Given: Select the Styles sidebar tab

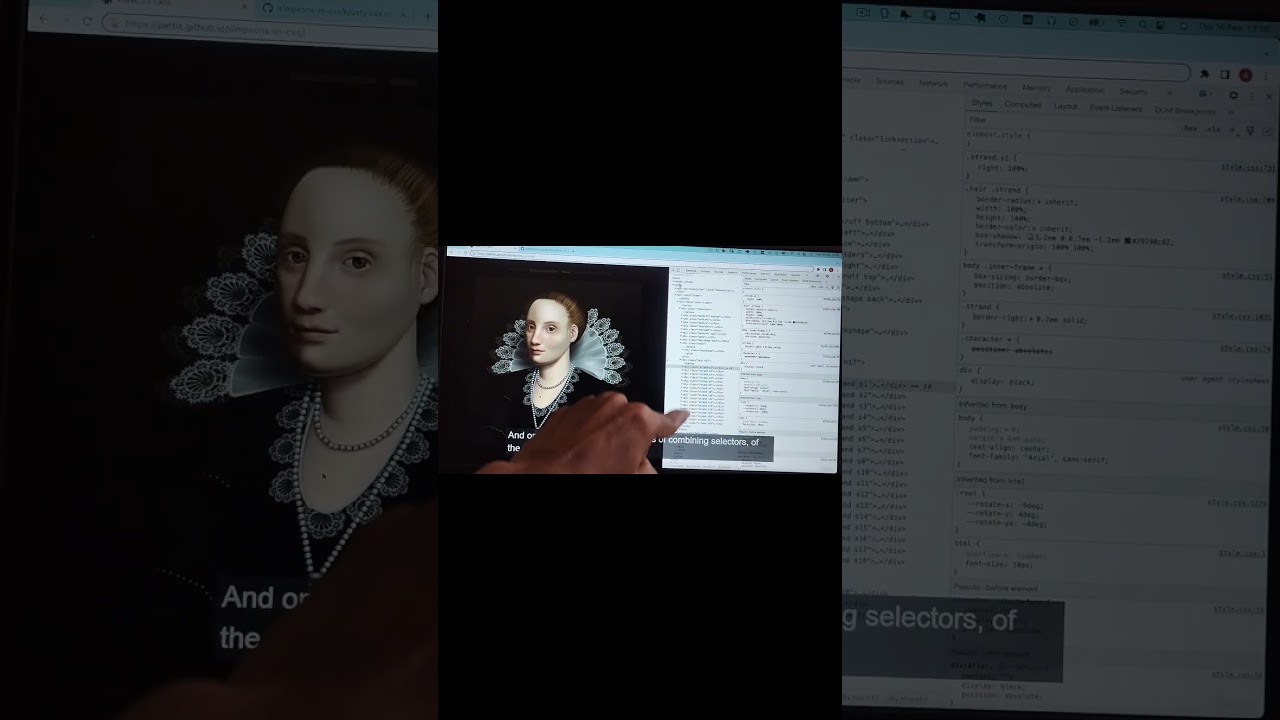Looking at the screenshot, I should coord(982,103).
